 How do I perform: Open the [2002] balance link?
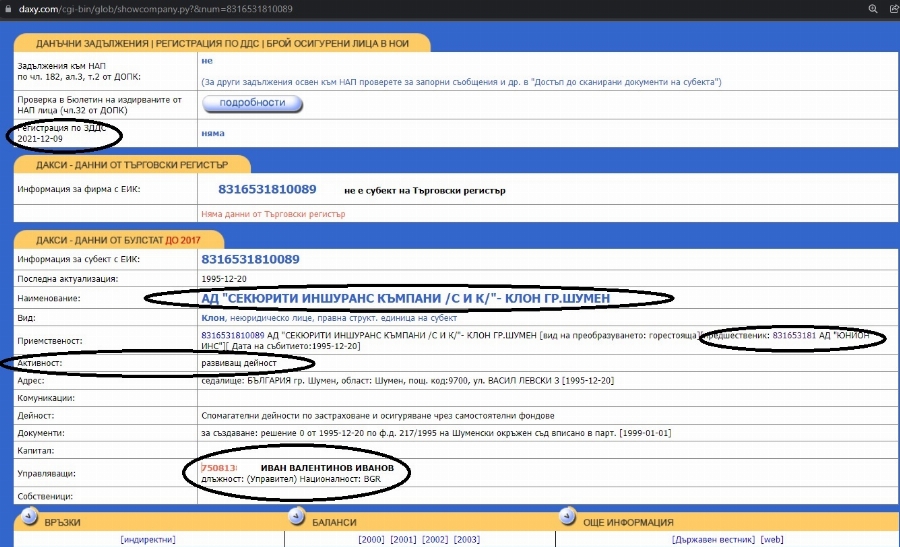(435, 539)
